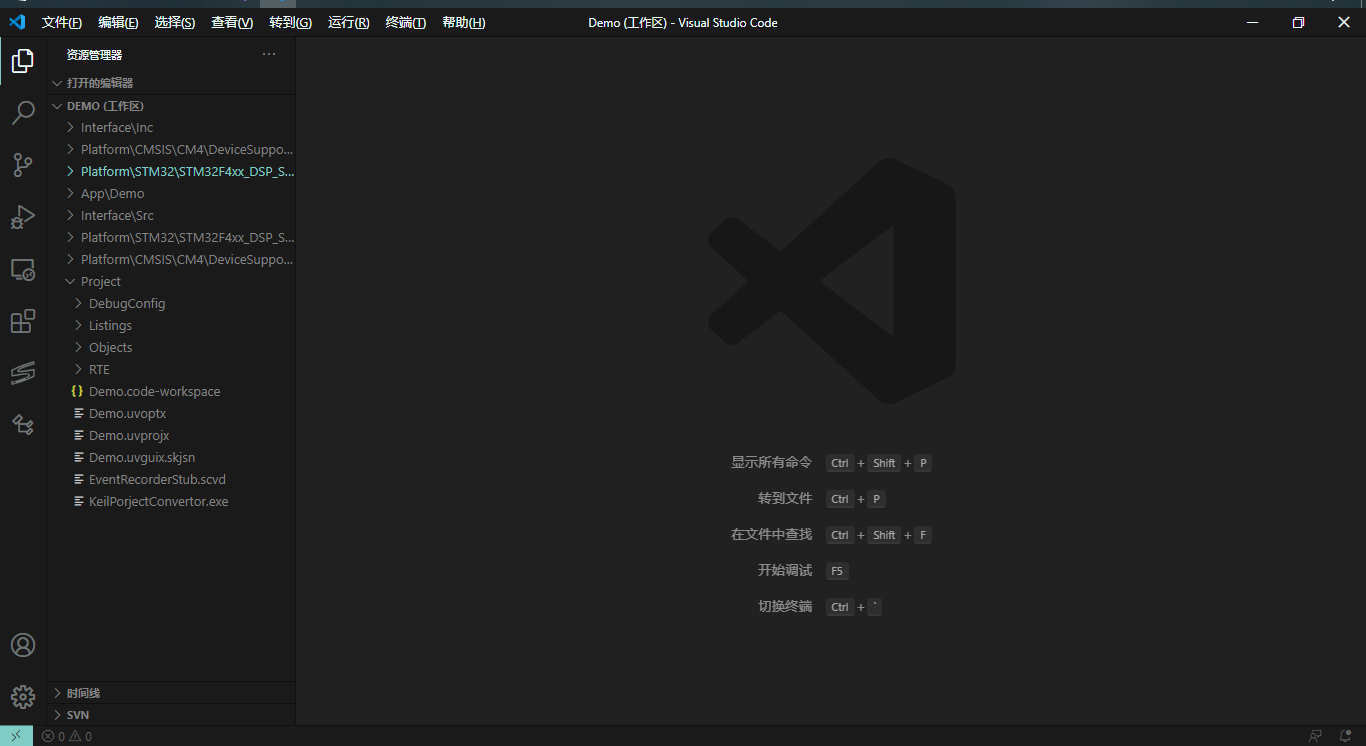The width and height of the screenshot is (1366, 746).
Task: Minimize the VS Code window
Action: [1252, 22]
